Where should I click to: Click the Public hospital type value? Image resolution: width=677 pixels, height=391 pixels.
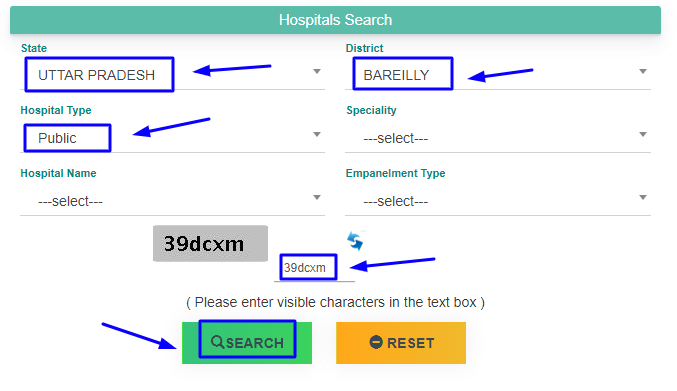[x=57, y=138]
